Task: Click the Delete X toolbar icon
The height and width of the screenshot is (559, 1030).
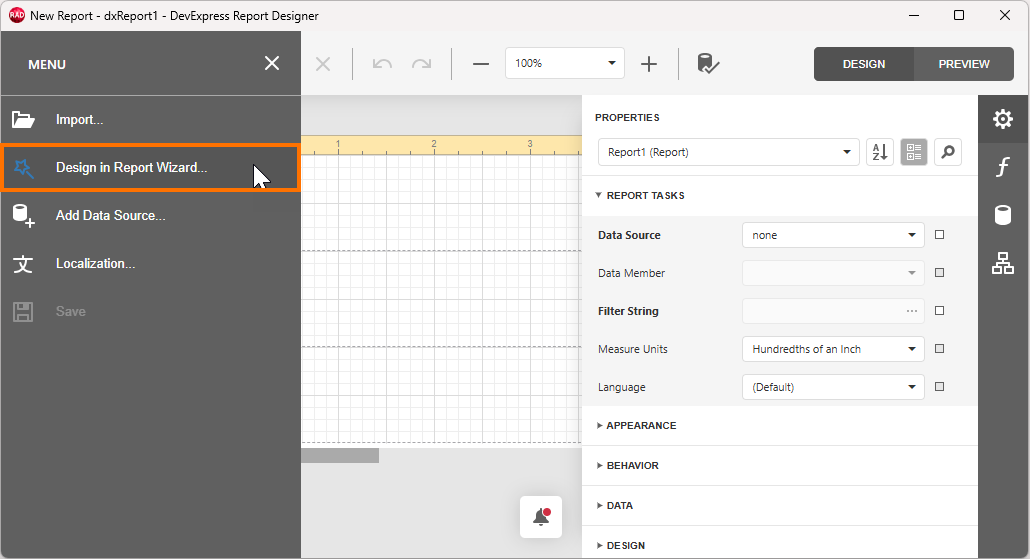Action: tap(323, 64)
